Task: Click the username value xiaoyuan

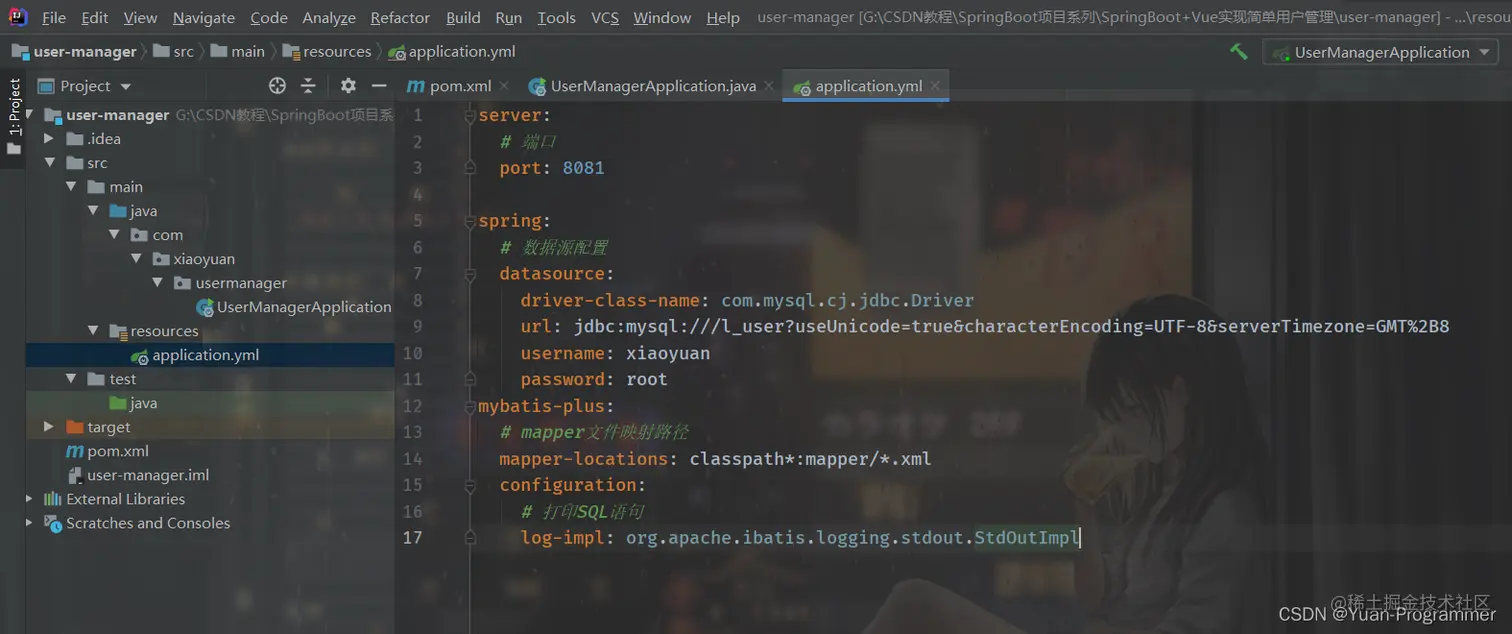Action: click(x=668, y=353)
